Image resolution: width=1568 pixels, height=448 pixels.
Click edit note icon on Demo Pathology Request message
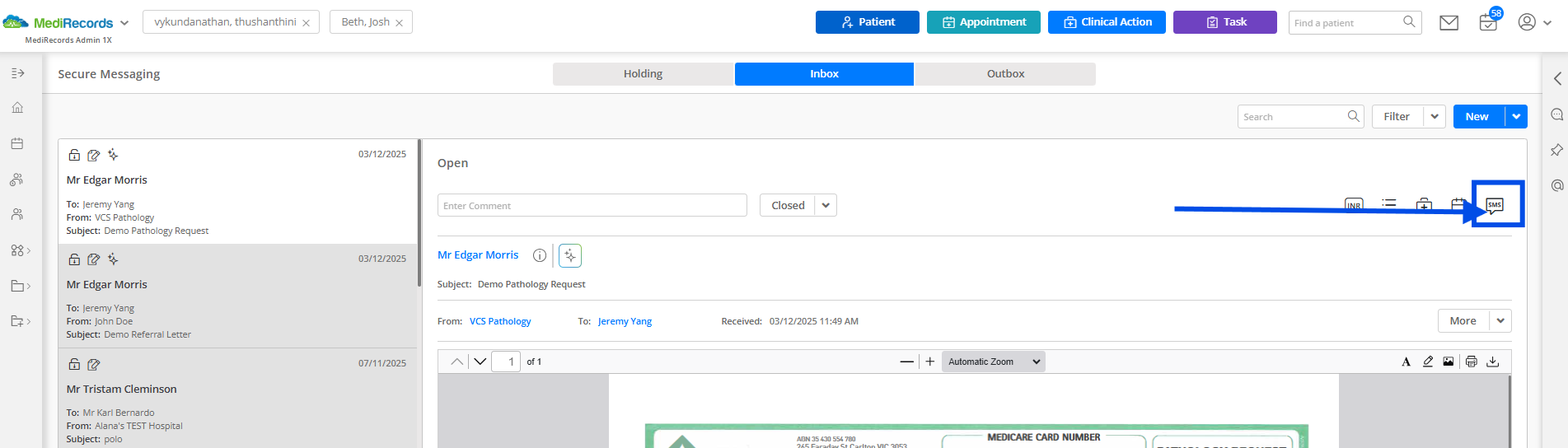94,155
